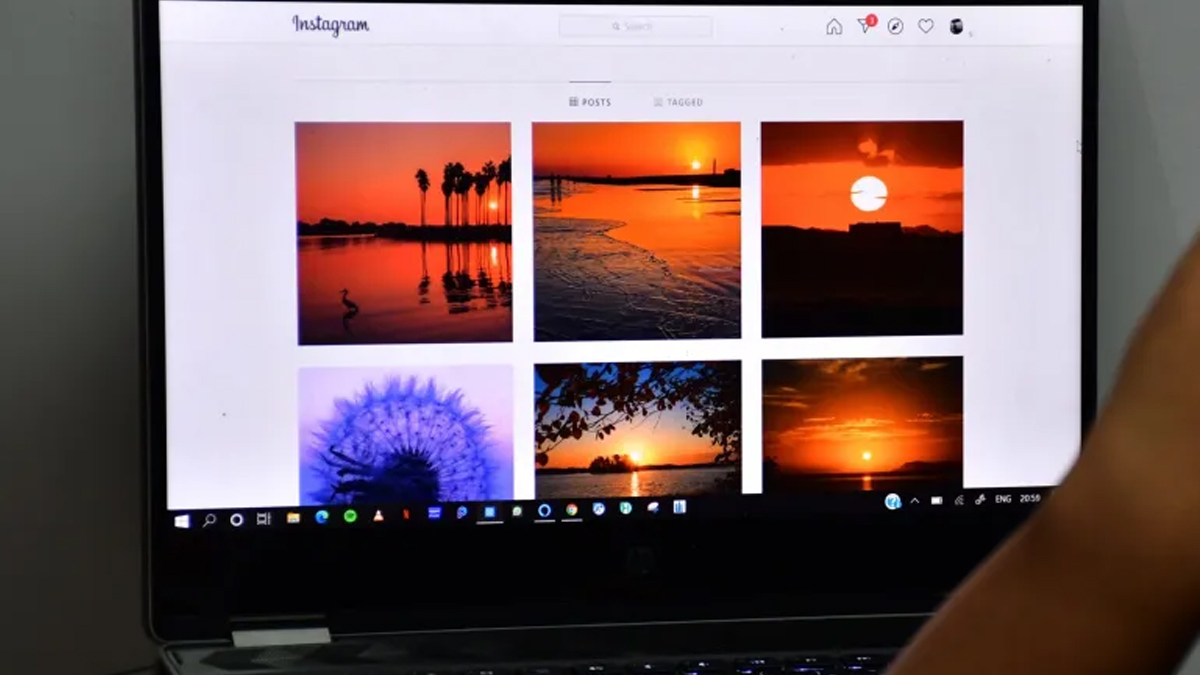Open Cortana from the taskbar
The width and height of the screenshot is (1200, 675).
(237, 520)
